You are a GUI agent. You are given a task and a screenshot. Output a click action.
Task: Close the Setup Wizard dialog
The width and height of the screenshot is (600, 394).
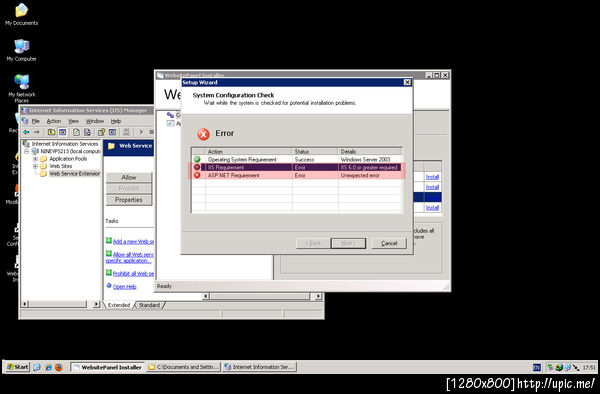pyautogui.click(x=407, y=82)
